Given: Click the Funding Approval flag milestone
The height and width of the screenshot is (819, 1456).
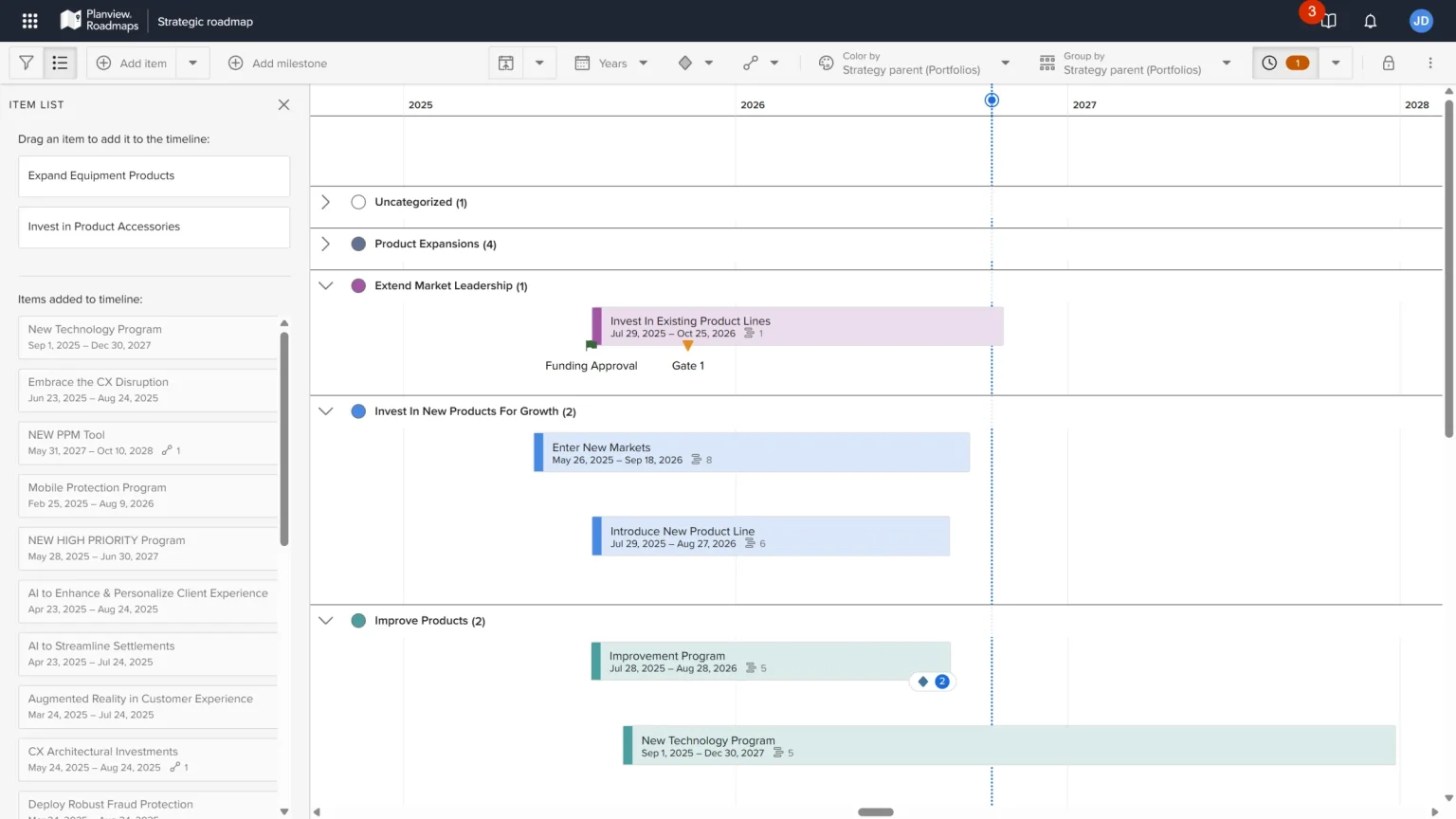Looking at the screenshot, I should (591, 346).
